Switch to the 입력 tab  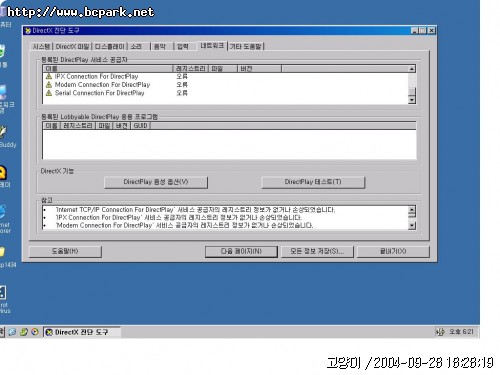pyautogui.click(x=185, y=47)
